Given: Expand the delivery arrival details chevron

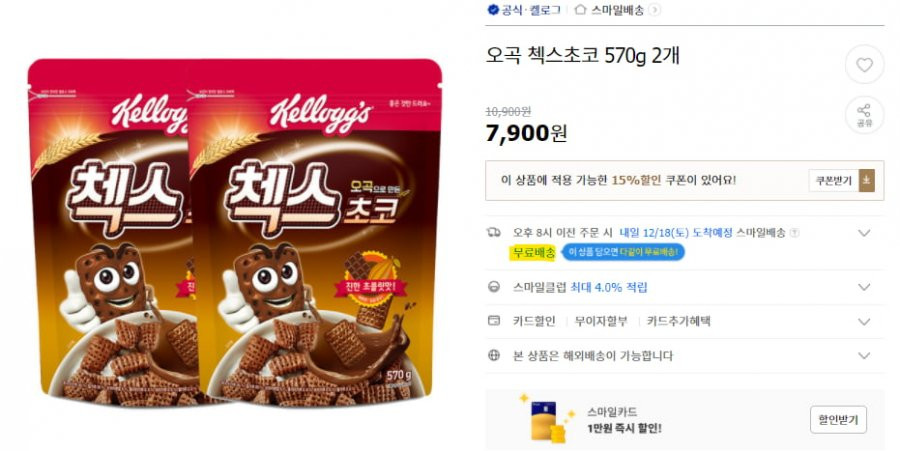Looking at the screenshot, I should tap(864, 233).
